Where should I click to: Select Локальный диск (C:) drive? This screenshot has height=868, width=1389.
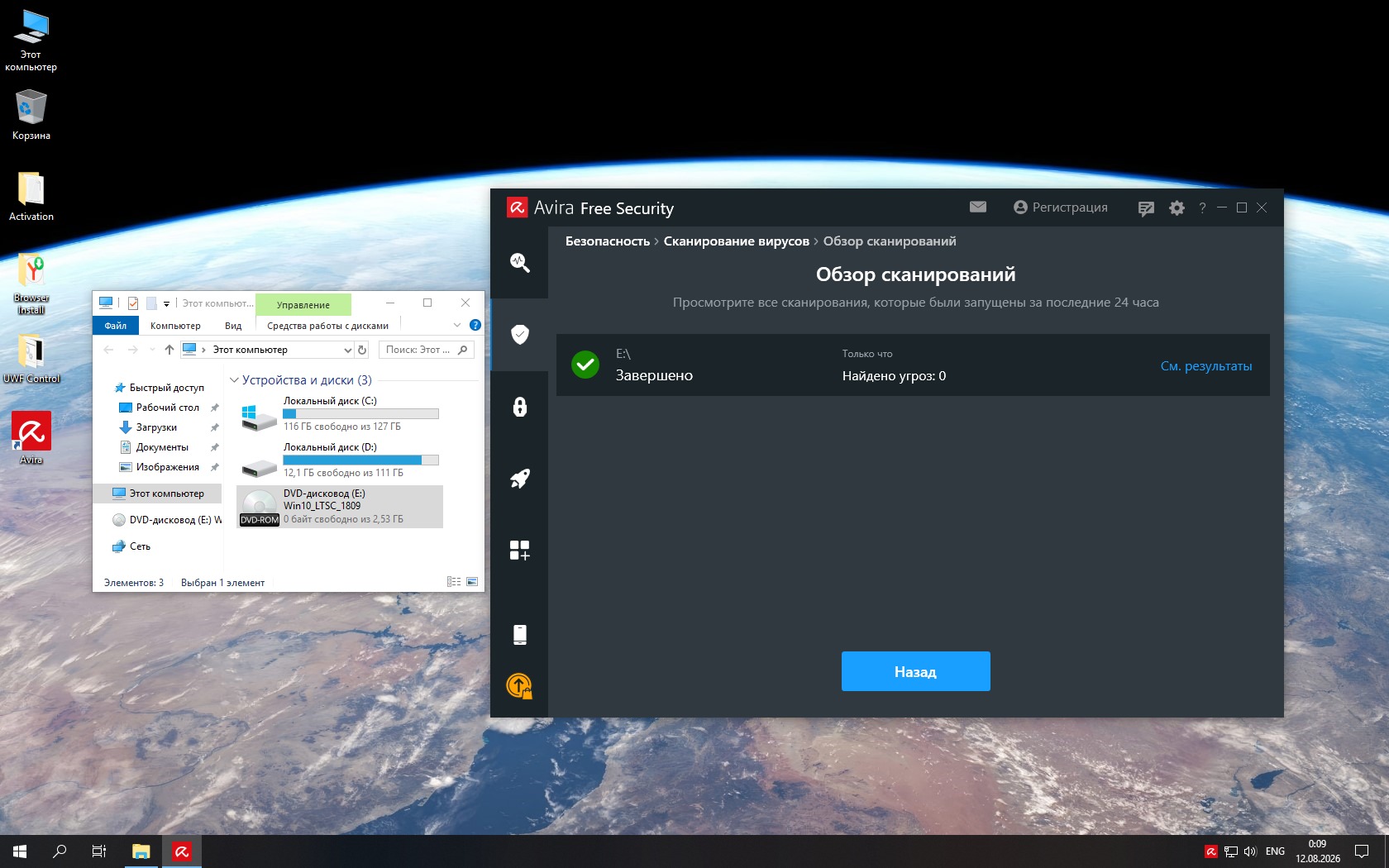[x=339, y=413]
